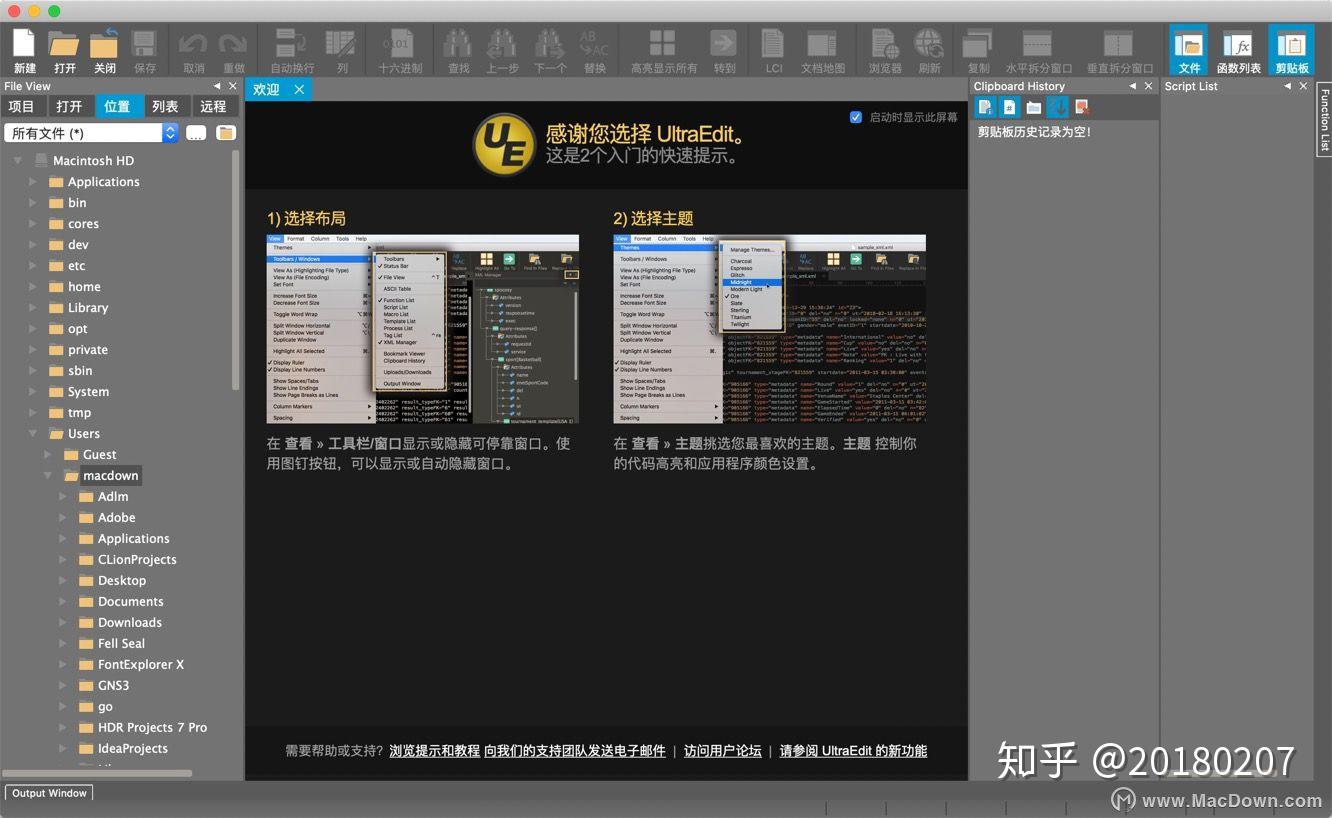Collapse the macdown folder in file tree
Viewport: 1332px width, 818px height.
coord(47,475)
